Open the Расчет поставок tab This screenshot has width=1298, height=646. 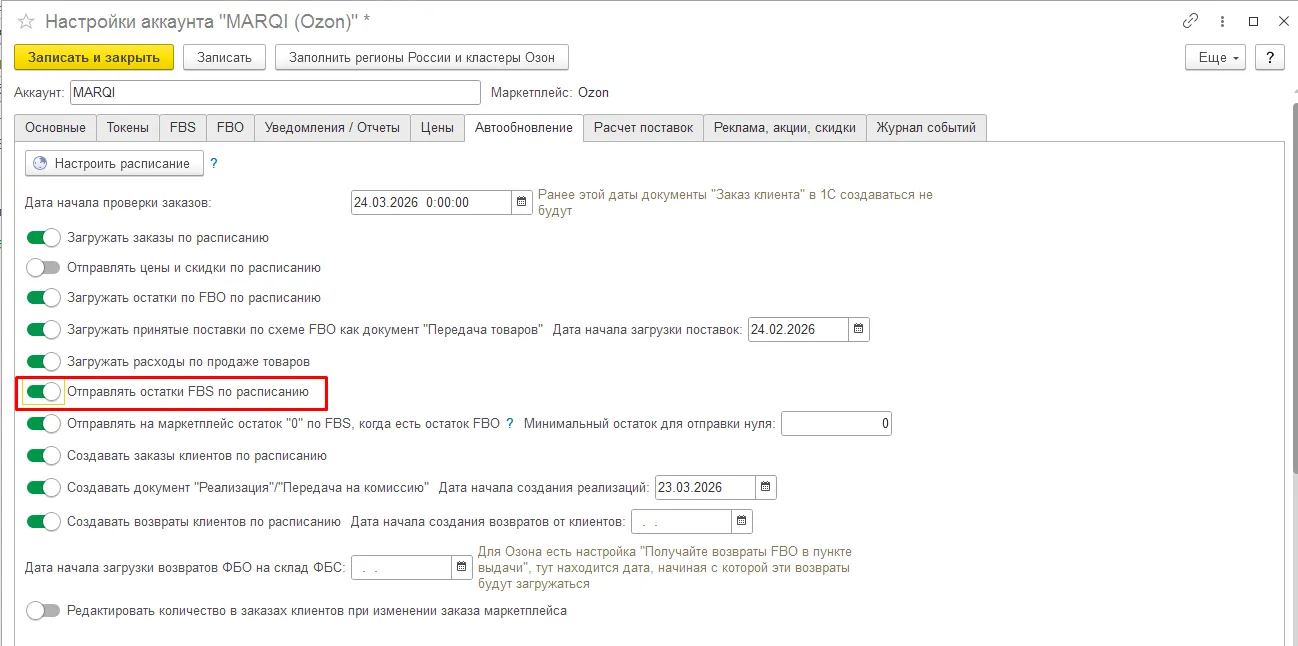coord(643,128)
